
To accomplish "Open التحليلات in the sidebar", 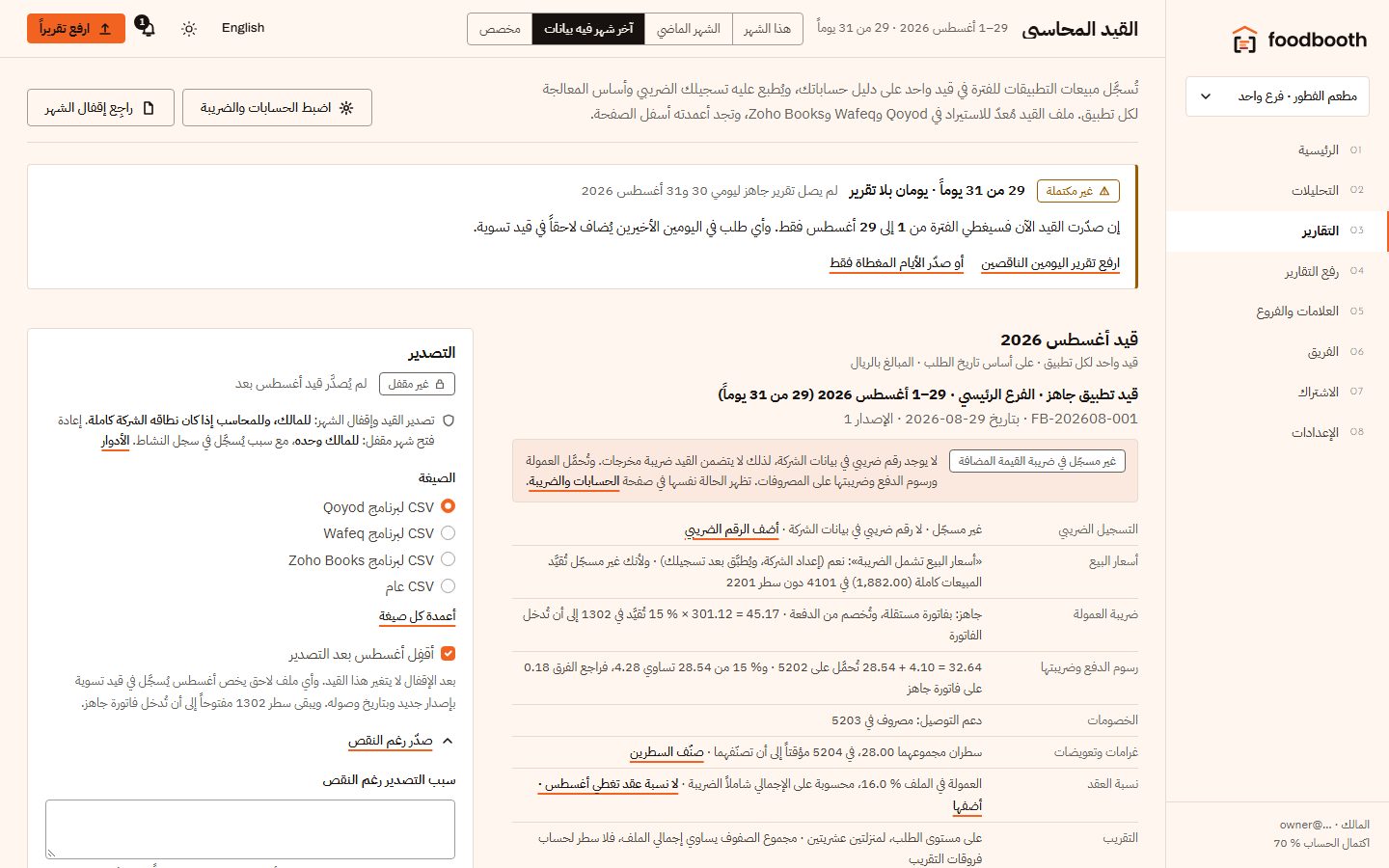I will coord(1277,190).
